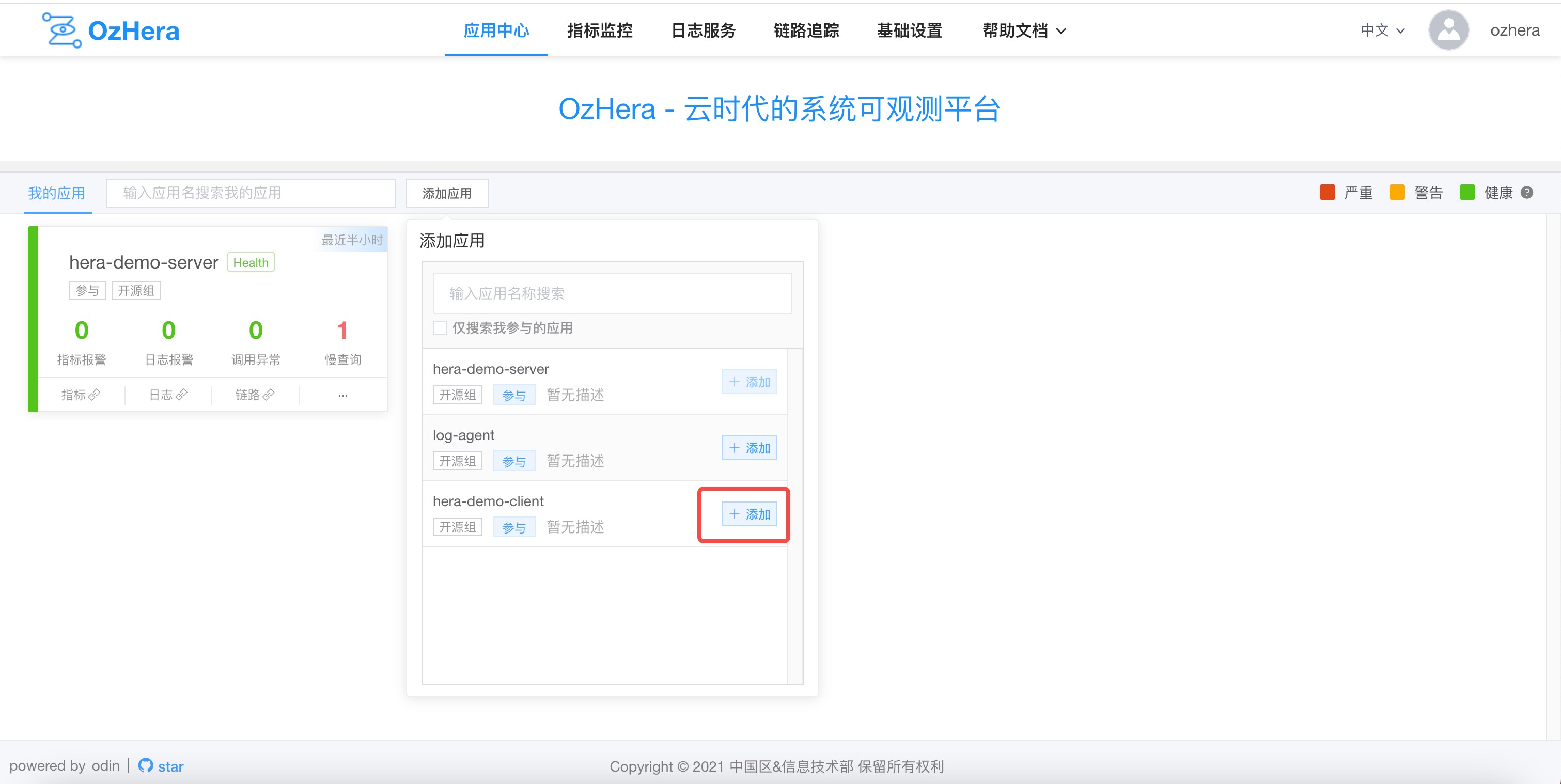Click the 添加应用 button

[447, 193]
